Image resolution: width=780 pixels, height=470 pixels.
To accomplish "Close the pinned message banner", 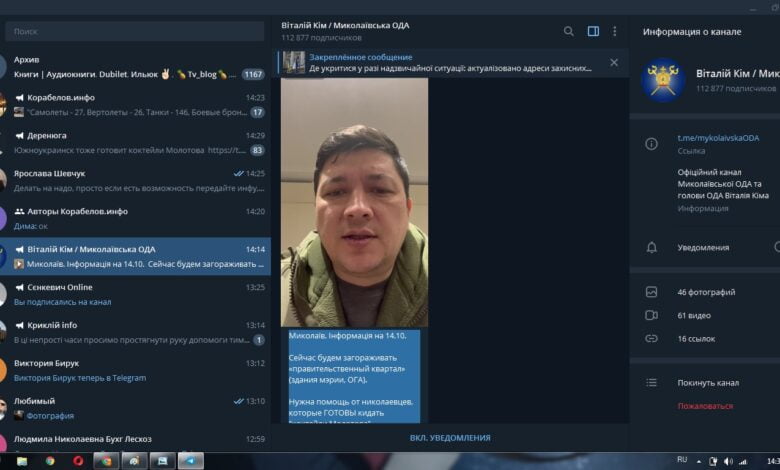I will (x=614, y=63).
